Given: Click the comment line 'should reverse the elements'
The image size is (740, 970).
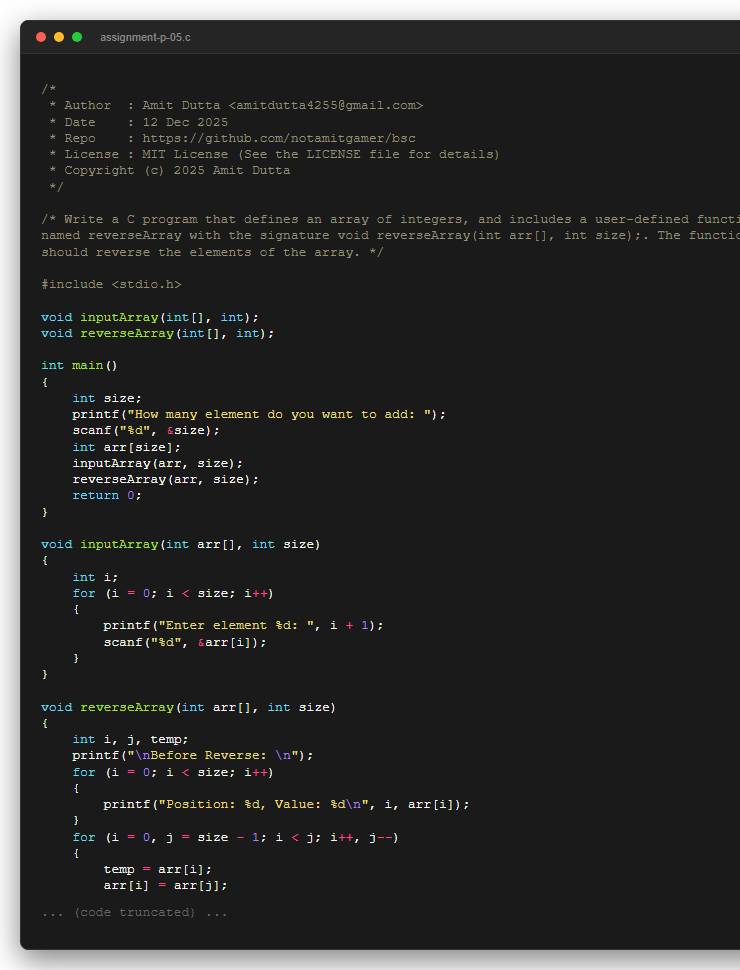Looking at the screenshot, I should [212, 252].
